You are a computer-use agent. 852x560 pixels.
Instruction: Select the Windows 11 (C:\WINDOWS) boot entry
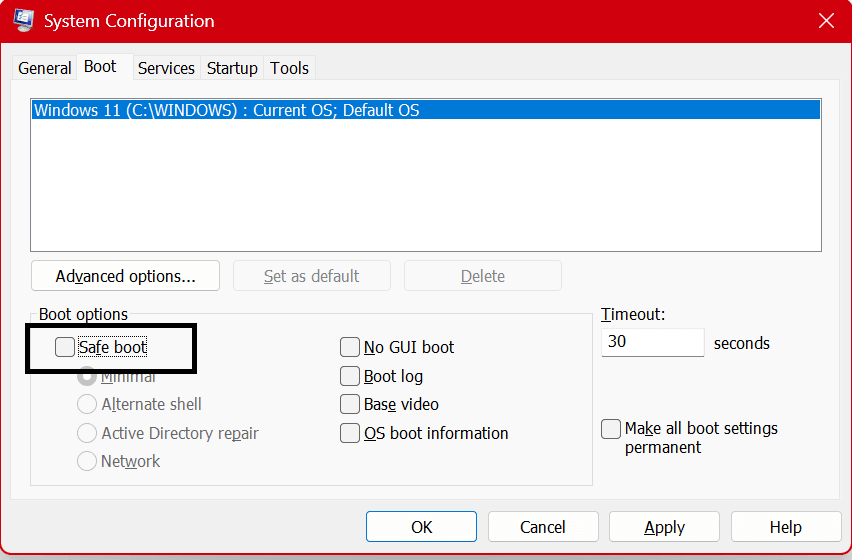425,110
